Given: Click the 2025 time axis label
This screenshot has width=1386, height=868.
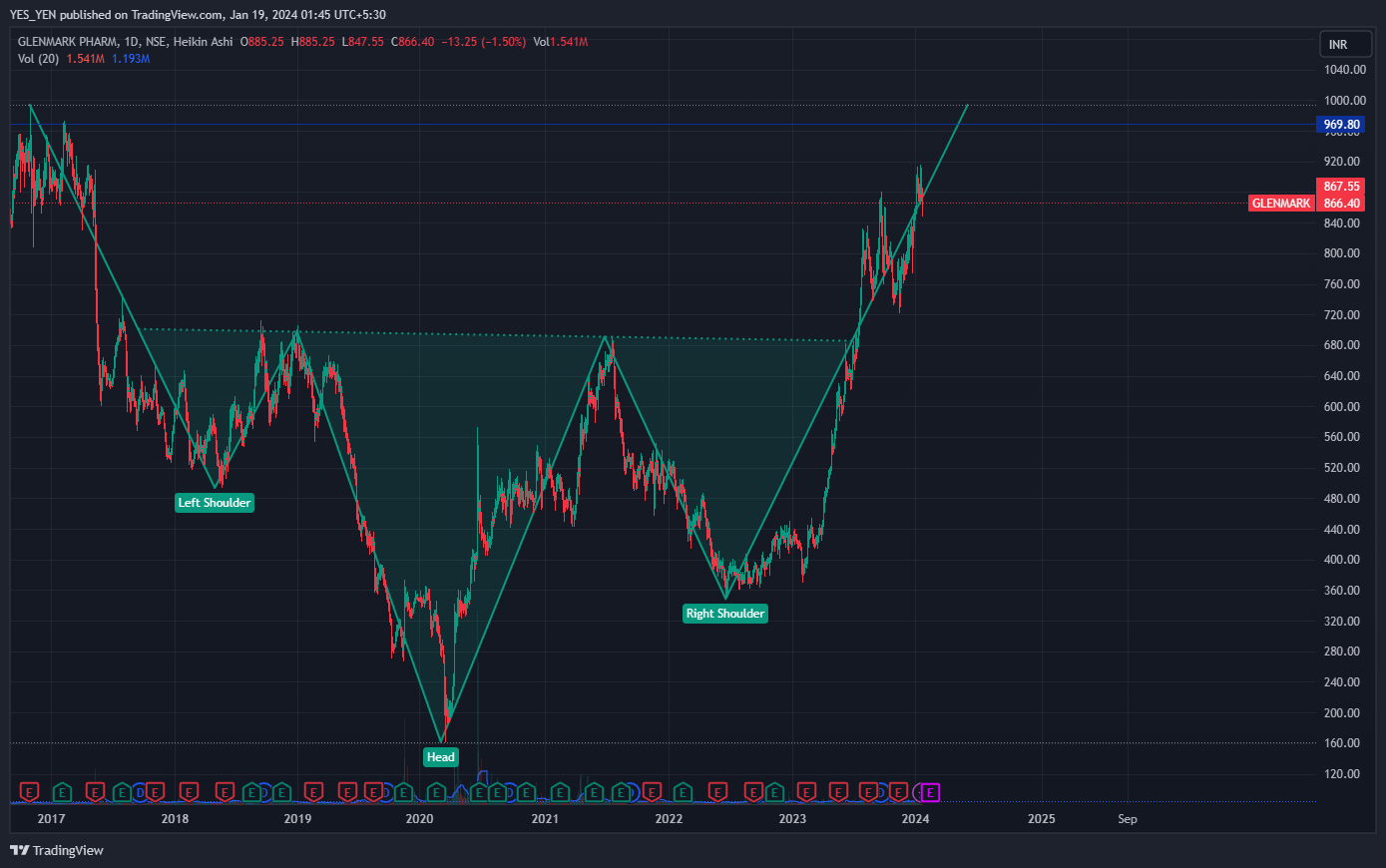Looking at the screenshot, I should (1041, 819).
